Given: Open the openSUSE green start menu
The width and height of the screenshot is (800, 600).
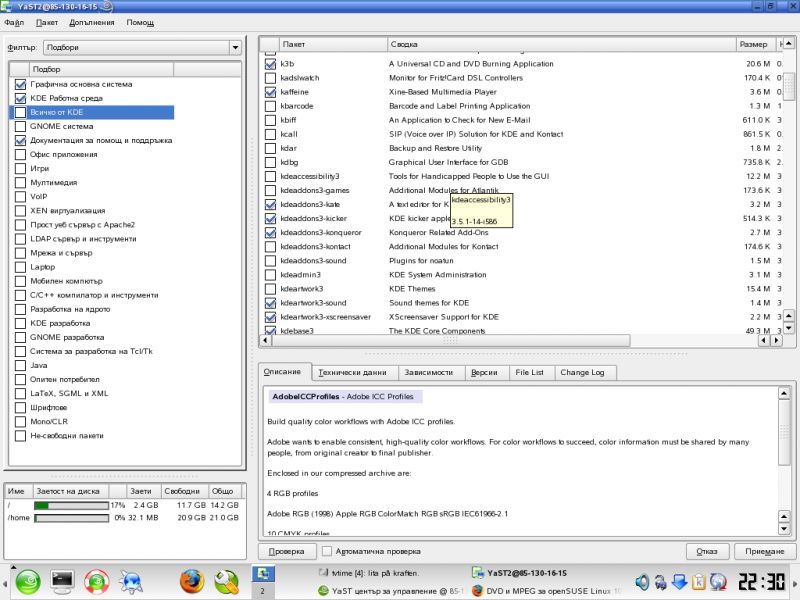Looking at the screenshot, I should [28, 582].
